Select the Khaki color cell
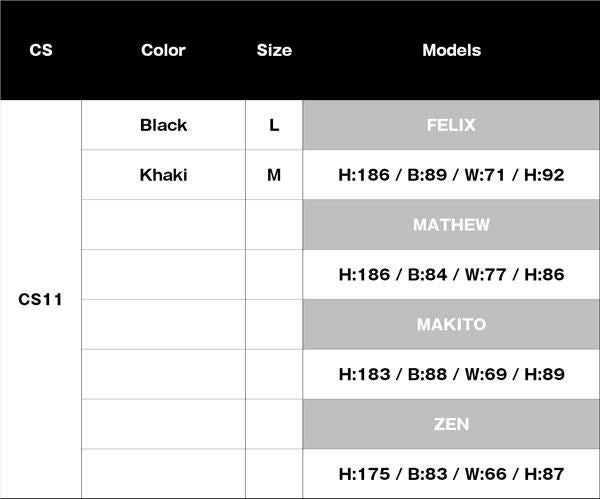This screenshot has width=600, height=499. pos(163,175)
